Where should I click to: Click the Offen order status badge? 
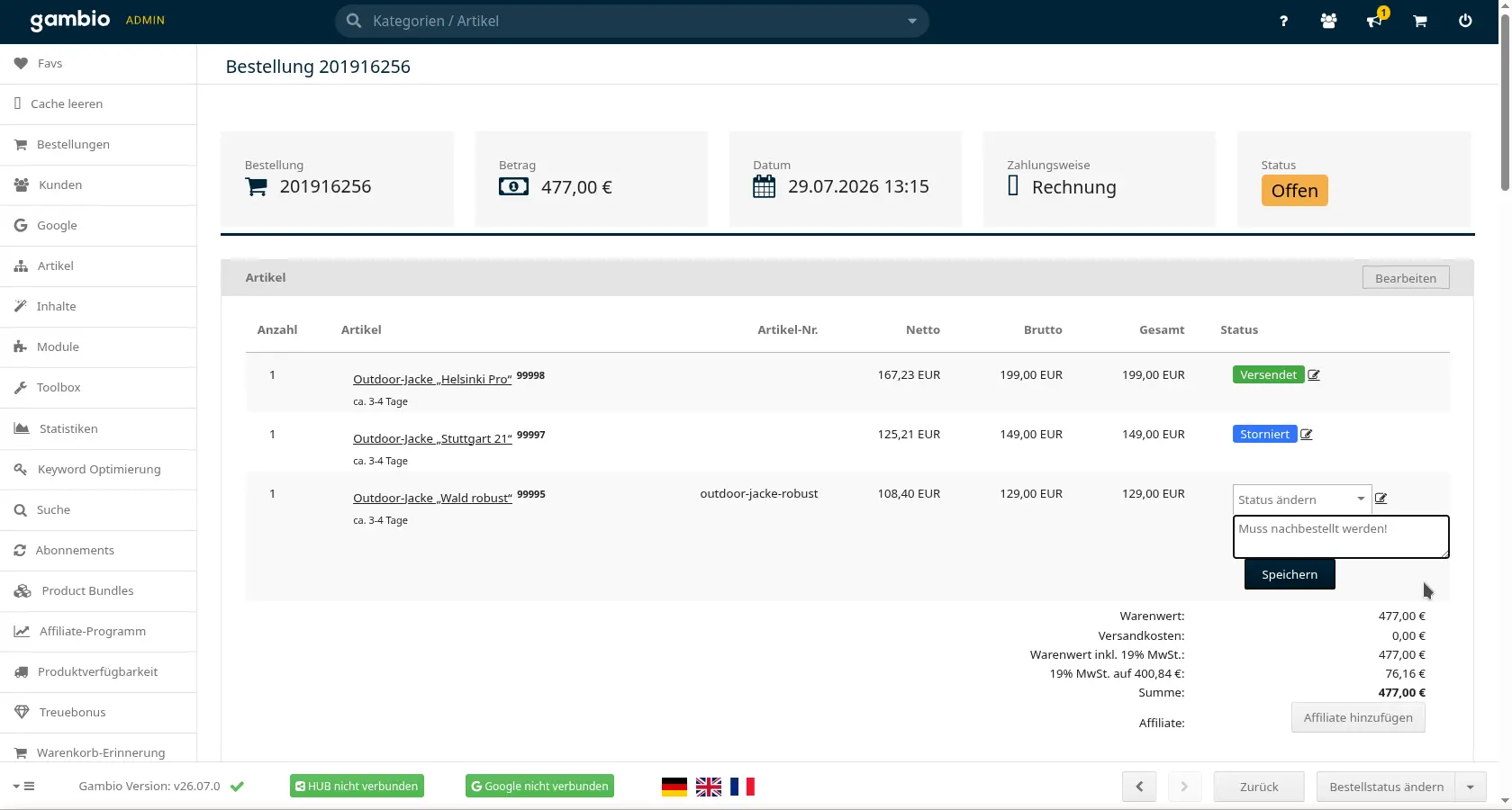(x=1294, y=191)
